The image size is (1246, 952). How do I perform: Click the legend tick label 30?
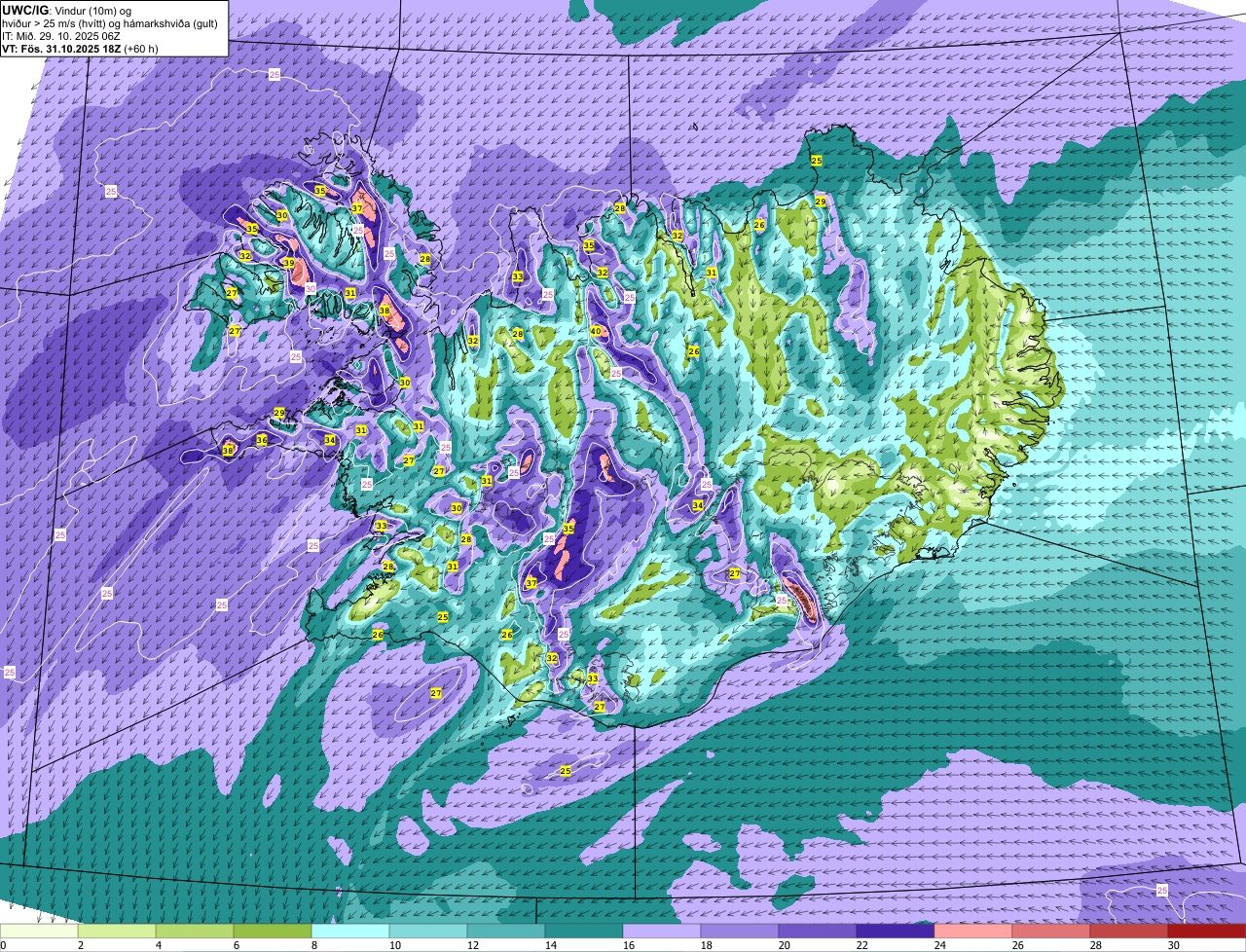click(x=1174, y=945)
